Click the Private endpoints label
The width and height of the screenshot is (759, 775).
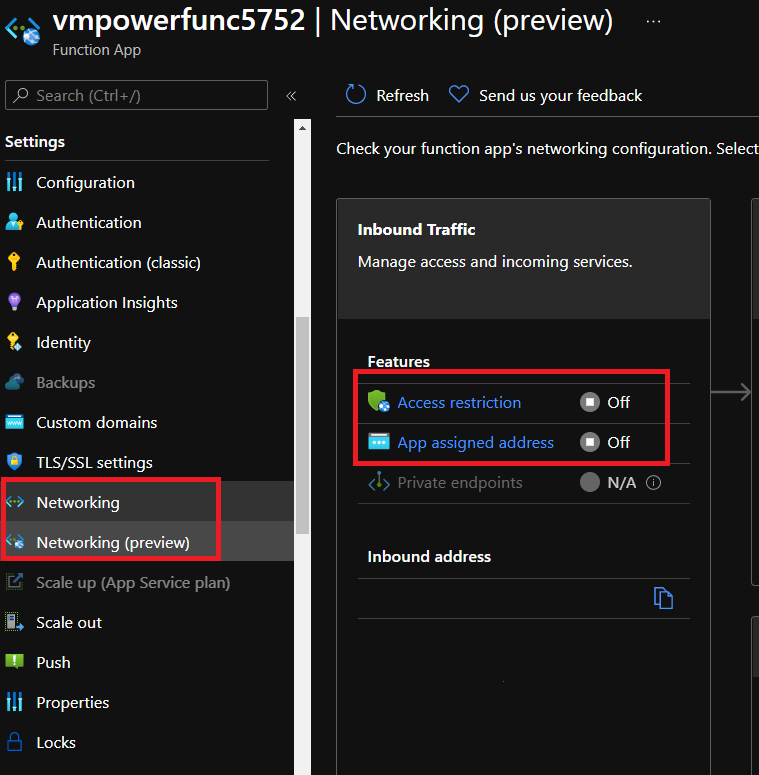460,483
